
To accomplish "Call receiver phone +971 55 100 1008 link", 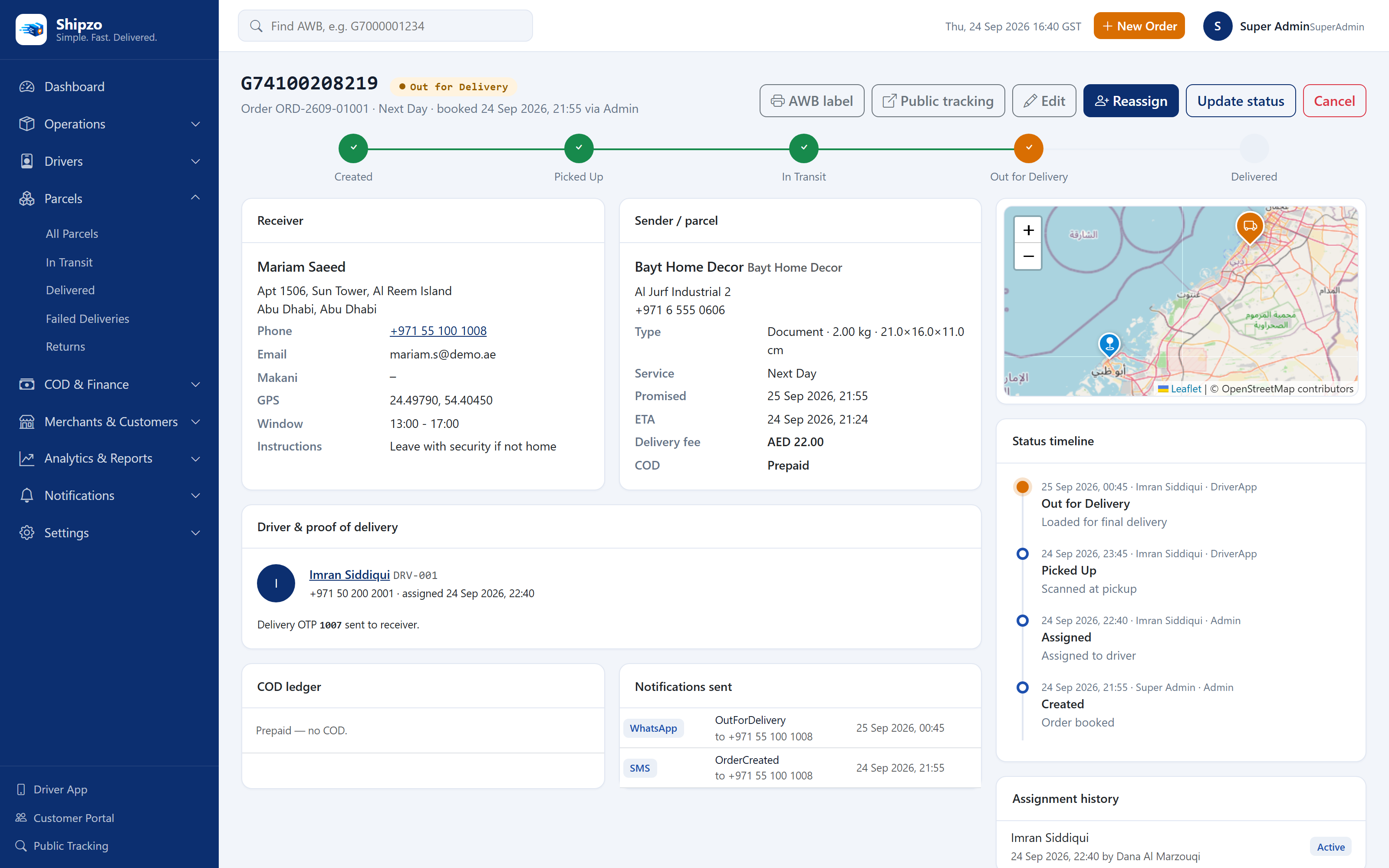I will coord(438,331).
